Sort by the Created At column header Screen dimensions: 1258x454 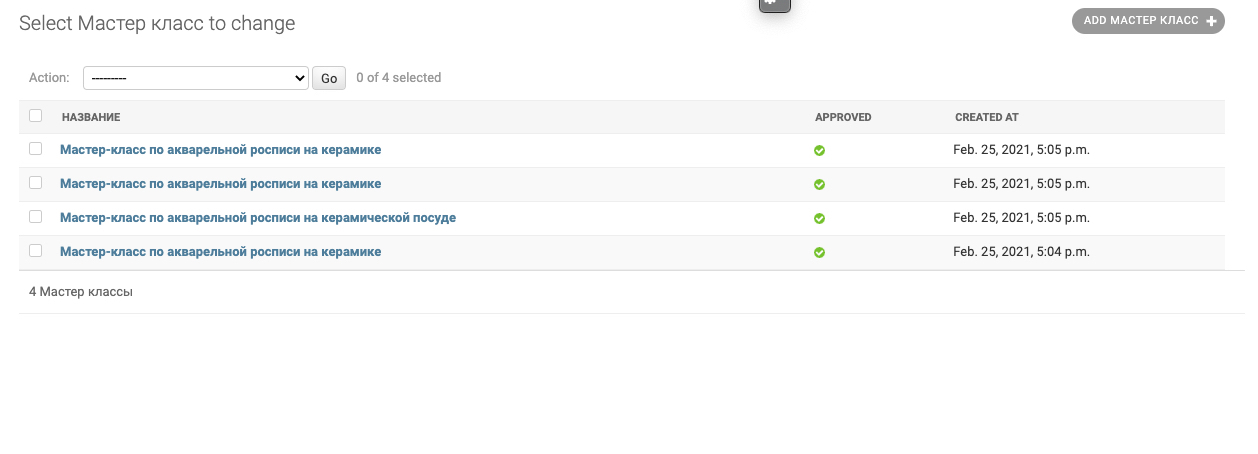(987, 117)
